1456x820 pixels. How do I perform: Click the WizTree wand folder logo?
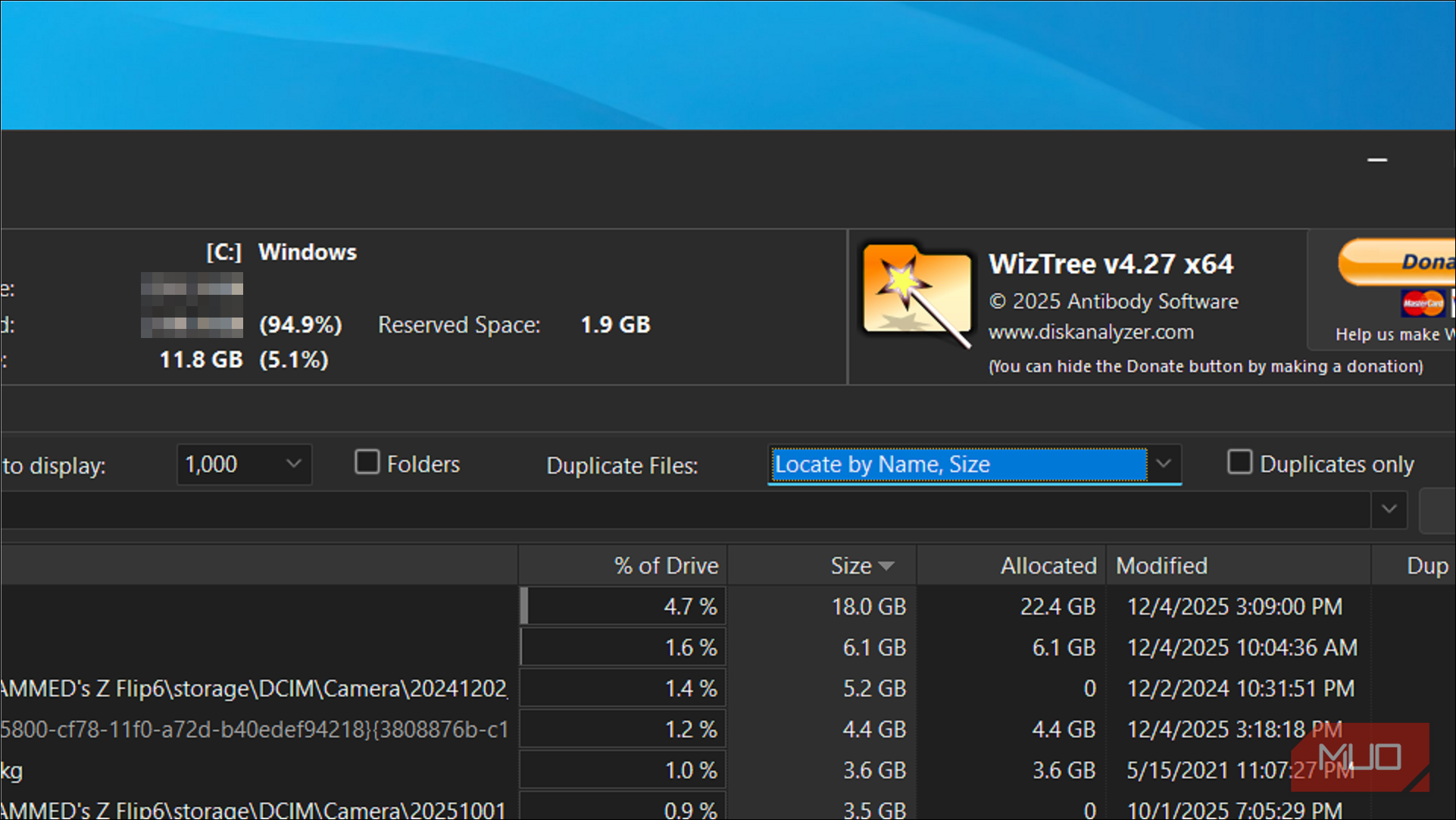click(x=917, y=296)
